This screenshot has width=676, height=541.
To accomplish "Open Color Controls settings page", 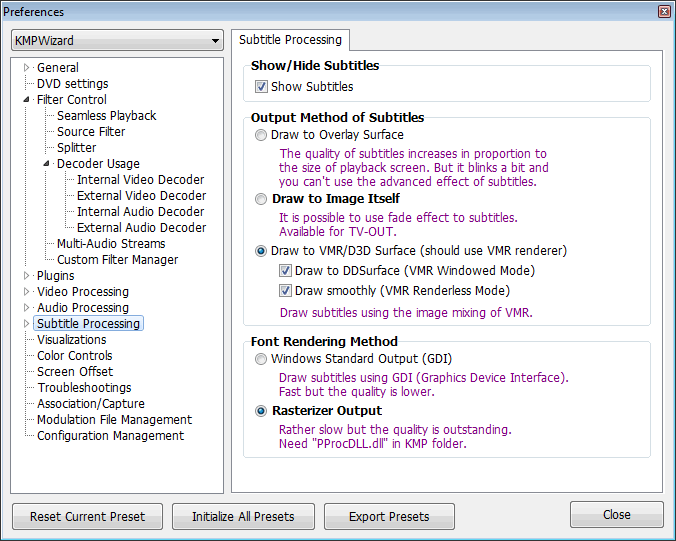I will [74, 356].
